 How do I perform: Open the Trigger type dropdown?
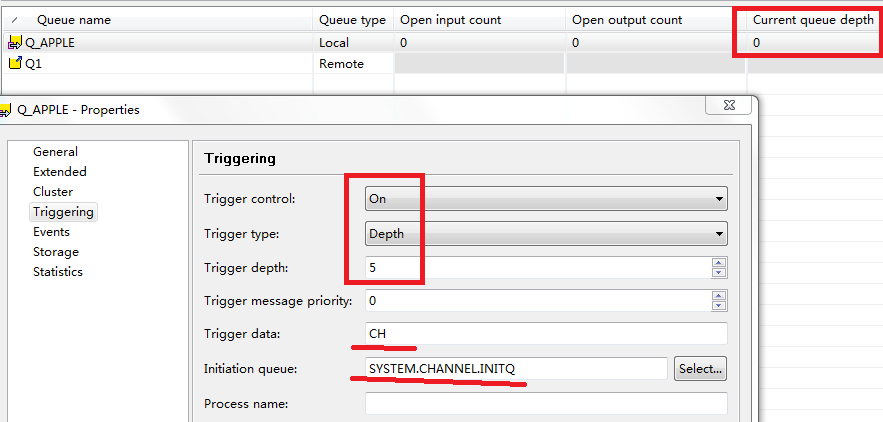tap(719, 234)
